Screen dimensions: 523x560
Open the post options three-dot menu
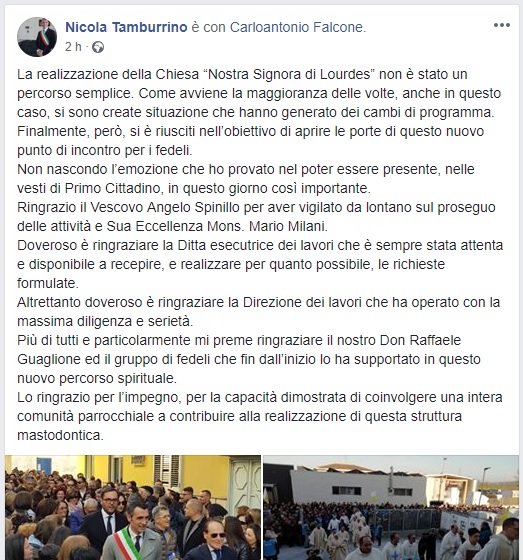[x=502, y=25]
